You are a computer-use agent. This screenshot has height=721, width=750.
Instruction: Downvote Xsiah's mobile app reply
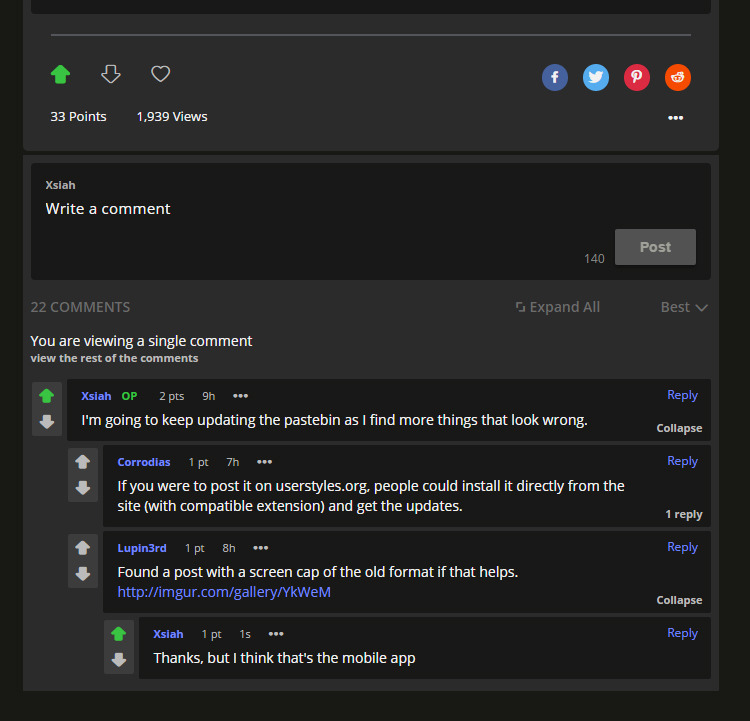coord(119,660)
